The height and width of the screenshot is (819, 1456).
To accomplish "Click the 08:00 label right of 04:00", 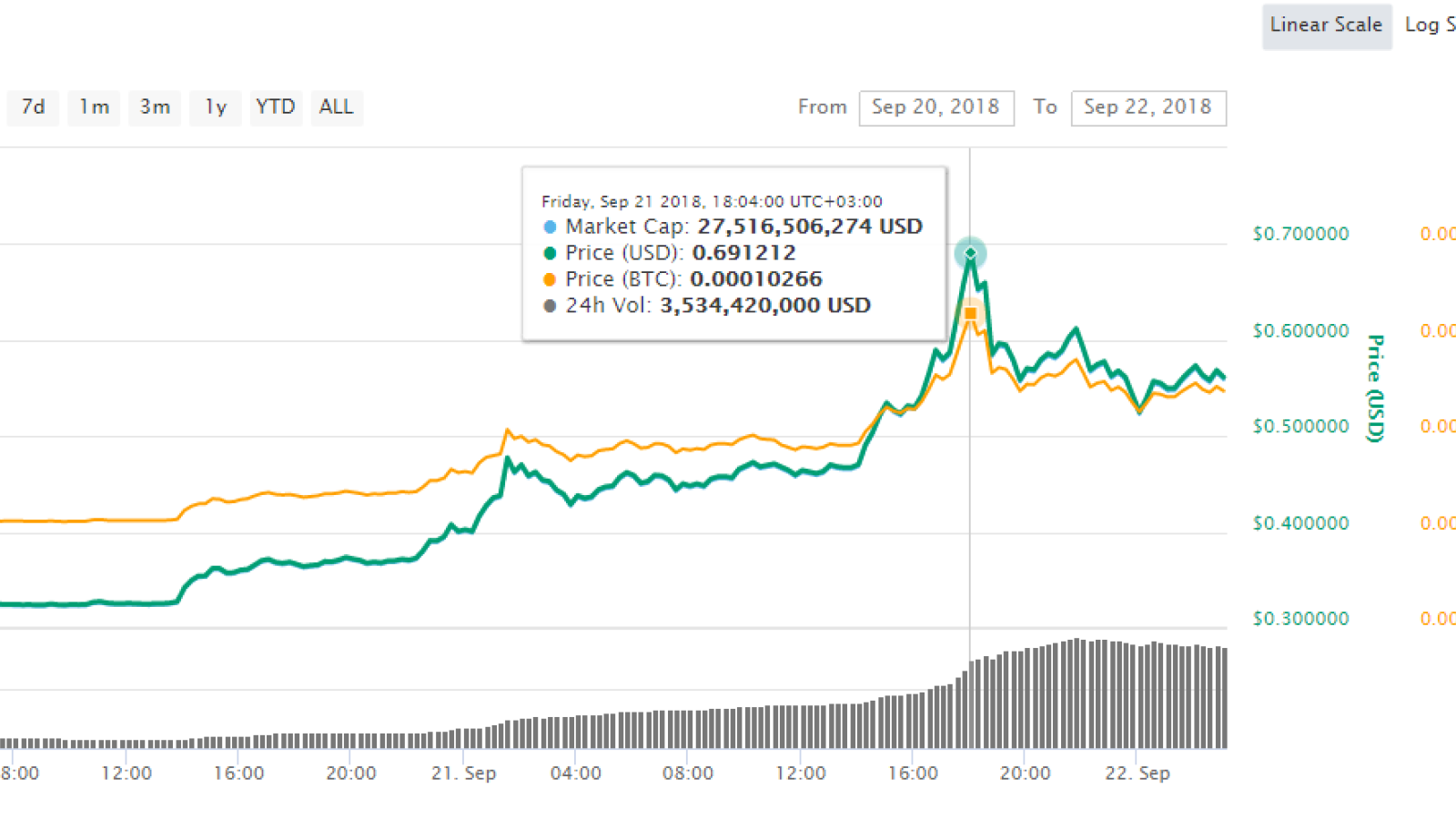I will [688, 773].
